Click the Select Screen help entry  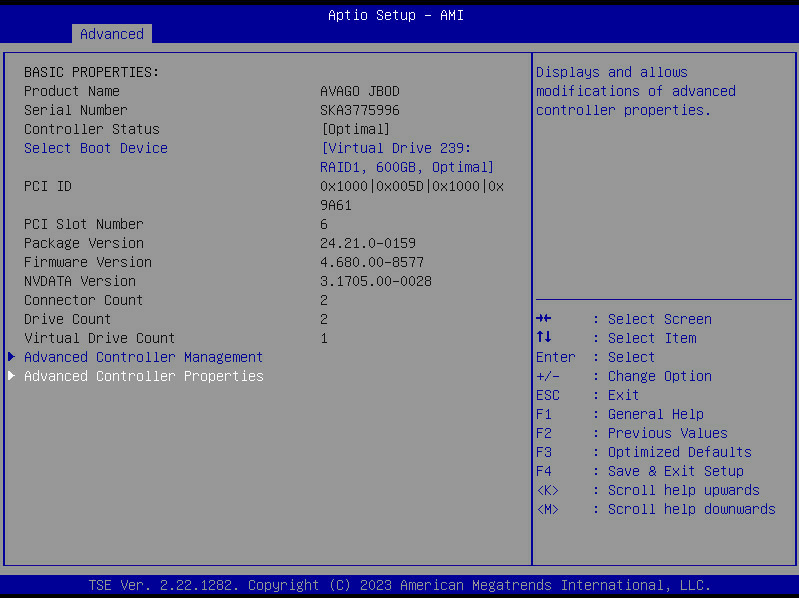[659, 319]
